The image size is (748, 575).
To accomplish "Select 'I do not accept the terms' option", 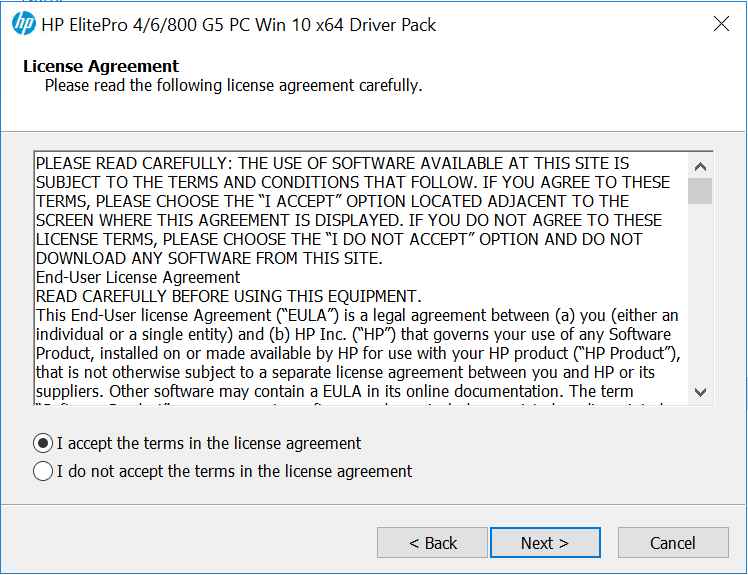I will point(43,471).
